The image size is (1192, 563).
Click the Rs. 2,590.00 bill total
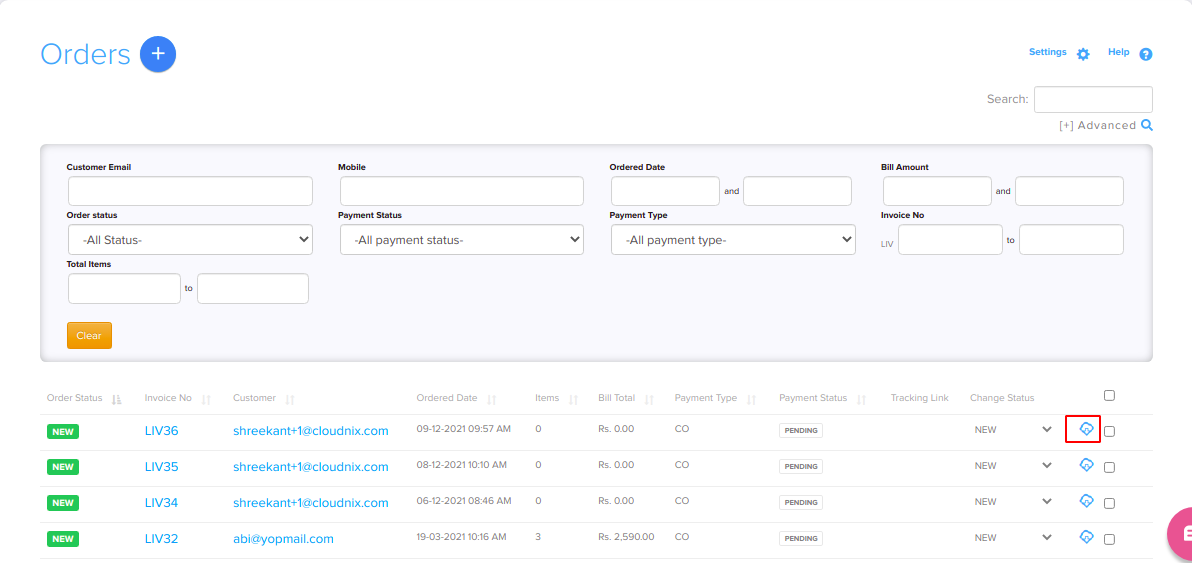coord(626,536)
